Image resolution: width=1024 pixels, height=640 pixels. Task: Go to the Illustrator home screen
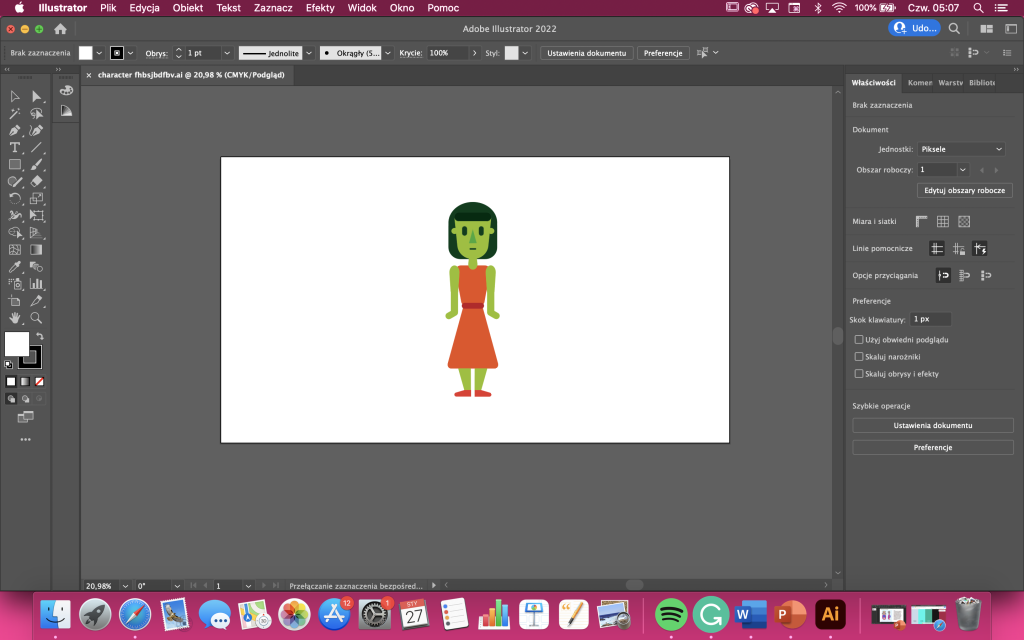coord(60,29)
